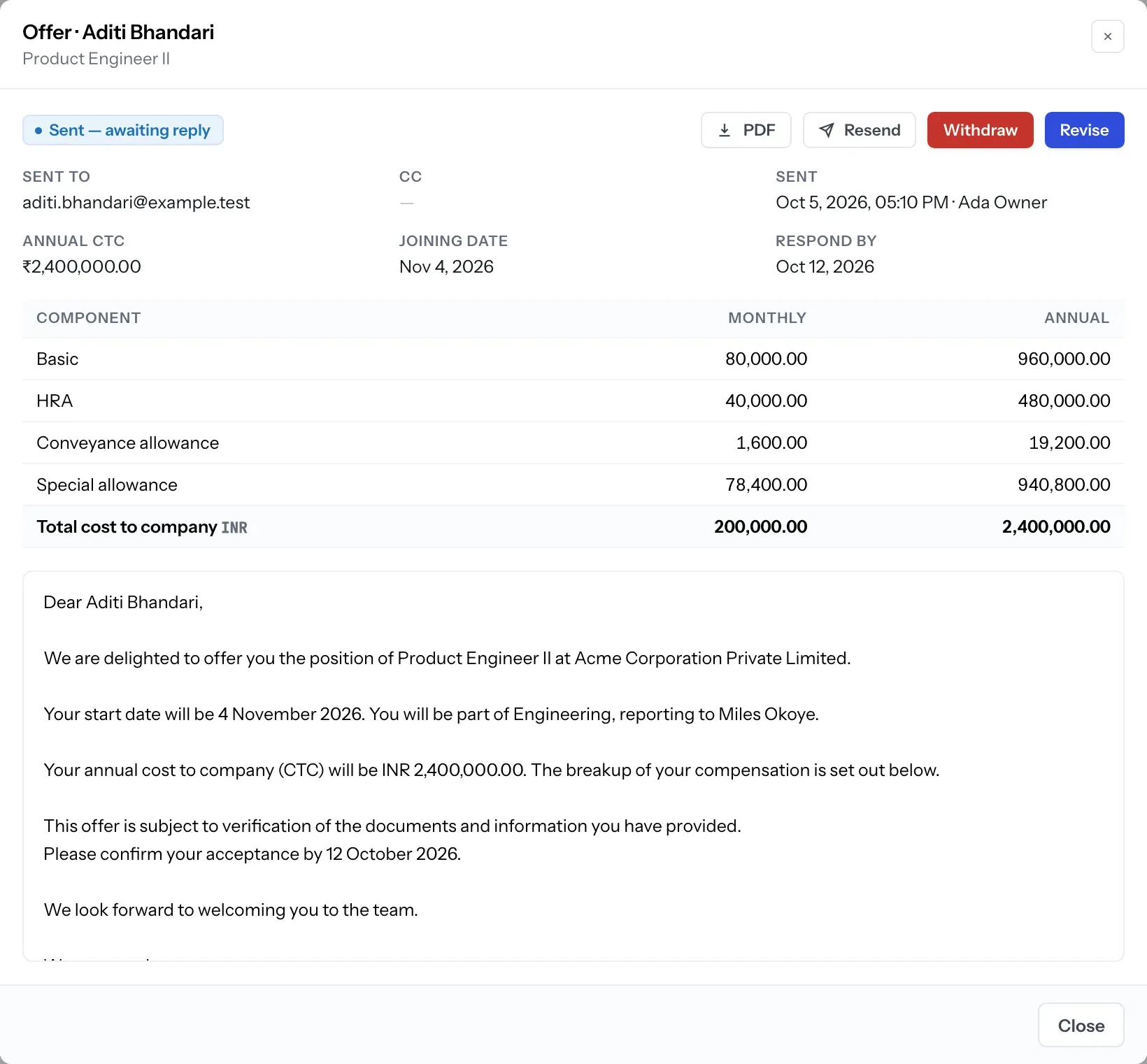Click the Annual CTC value ₹2,400,000.00

click(x=82, y=266)
